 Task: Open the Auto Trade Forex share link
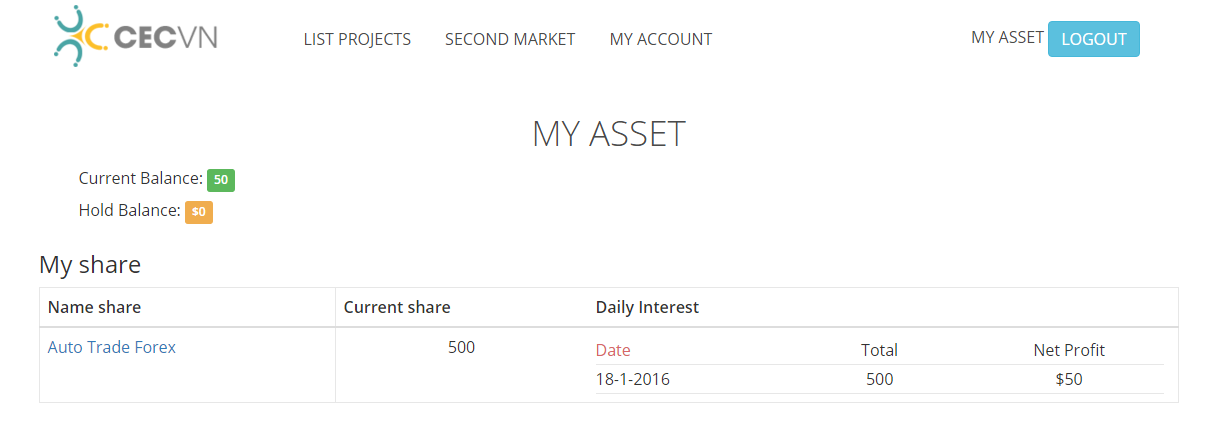click(x=112, y=347)
